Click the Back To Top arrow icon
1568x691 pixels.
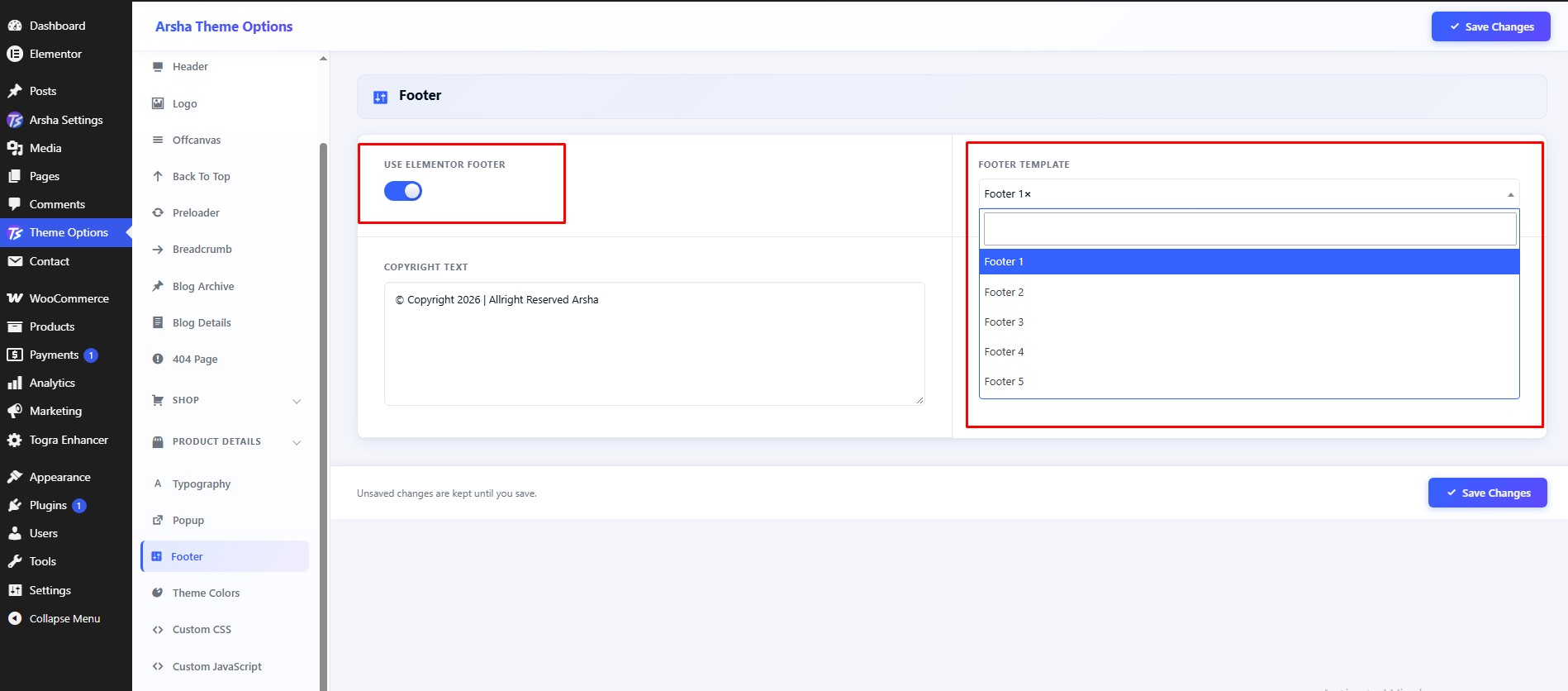(x=158, y=176)
